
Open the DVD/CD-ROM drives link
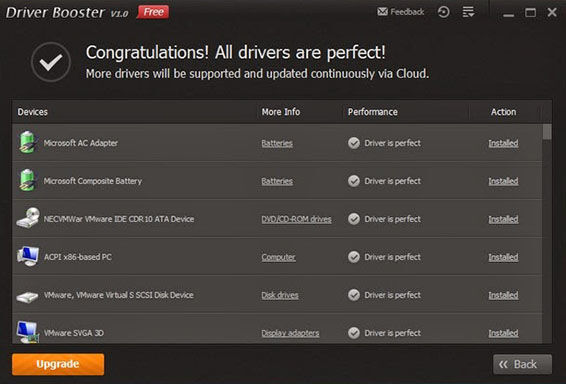[296, 219]
